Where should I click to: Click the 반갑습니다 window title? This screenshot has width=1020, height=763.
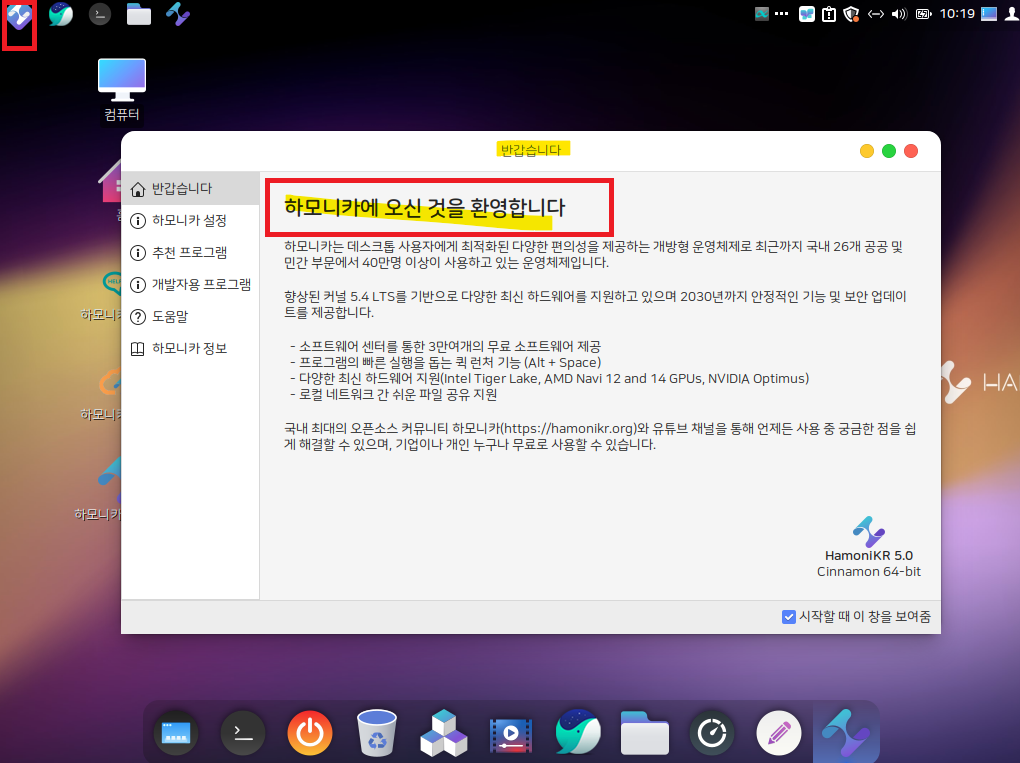(x=531, y=150)
